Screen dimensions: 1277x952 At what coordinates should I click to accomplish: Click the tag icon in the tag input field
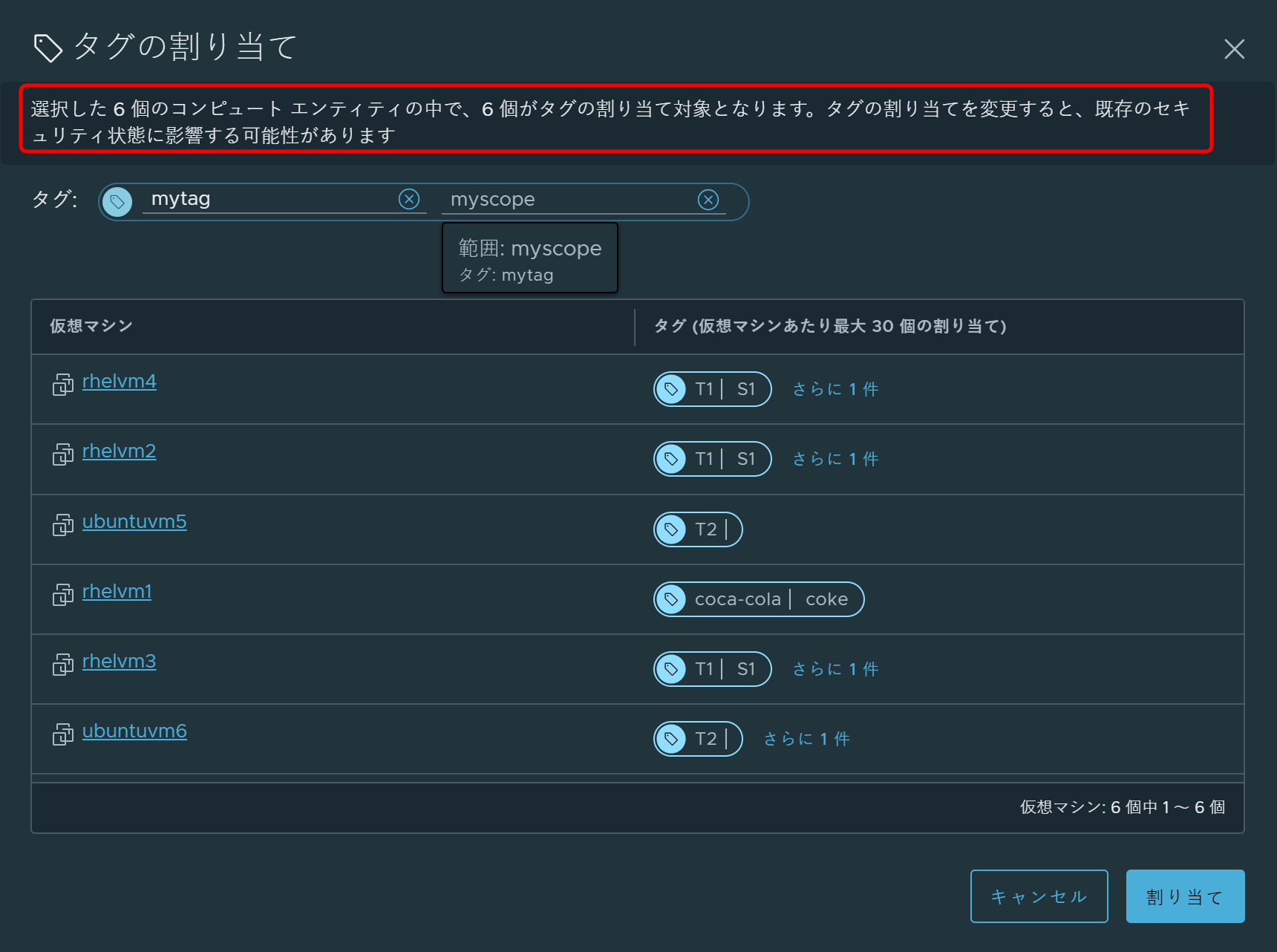coord(117,202)
